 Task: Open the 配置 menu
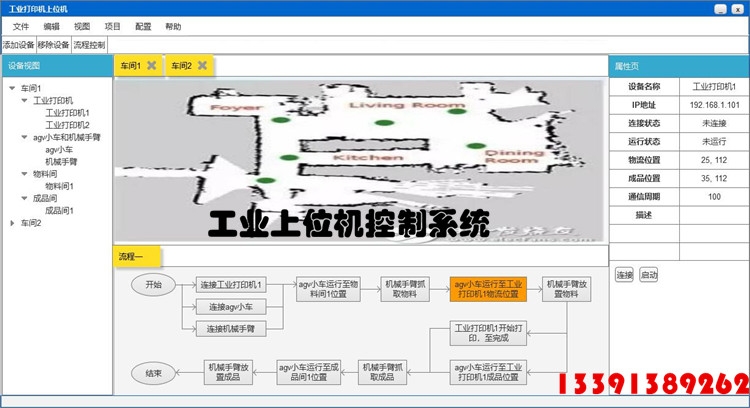pyautogui.click(x=143, y=26)
